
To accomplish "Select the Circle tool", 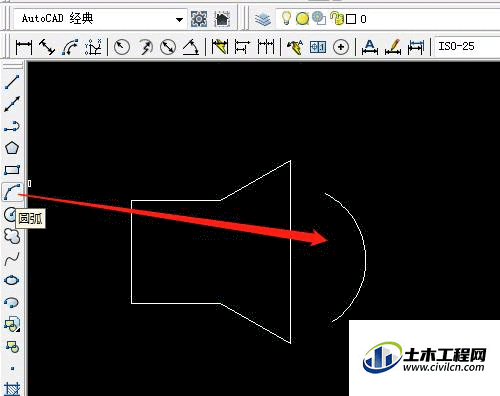I will point(10,214).
